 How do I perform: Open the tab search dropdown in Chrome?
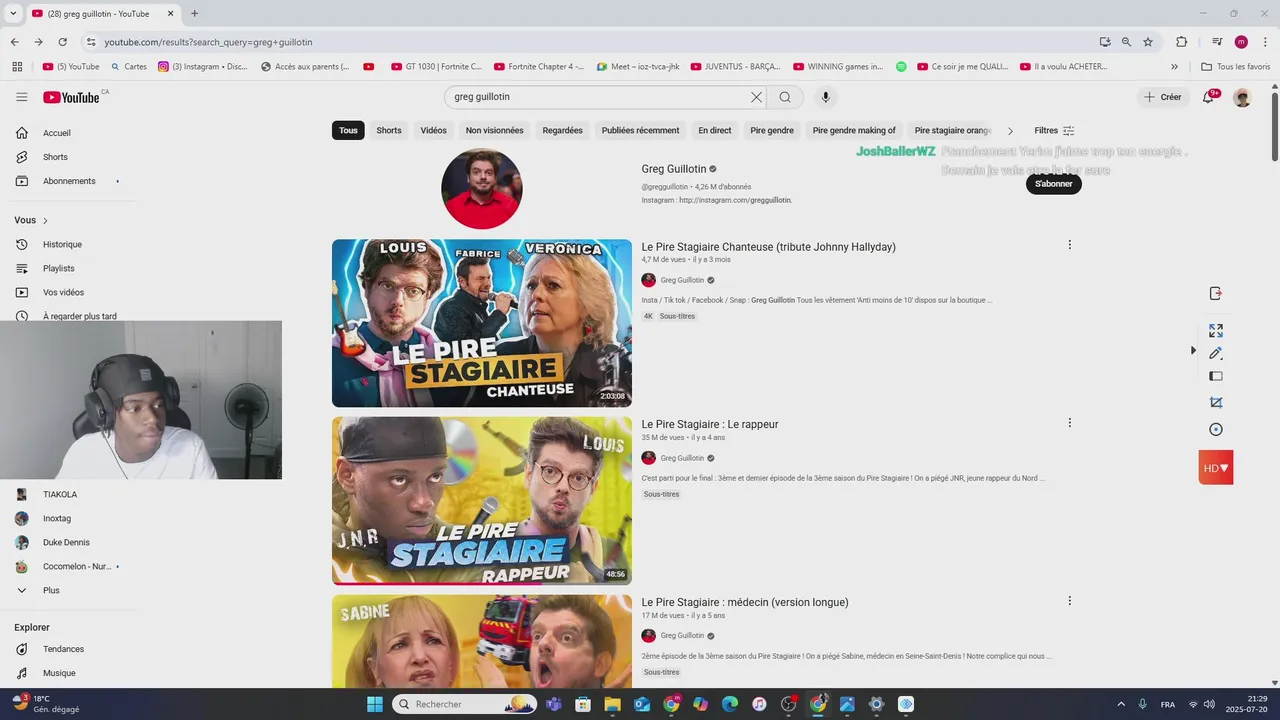point(13,13)
